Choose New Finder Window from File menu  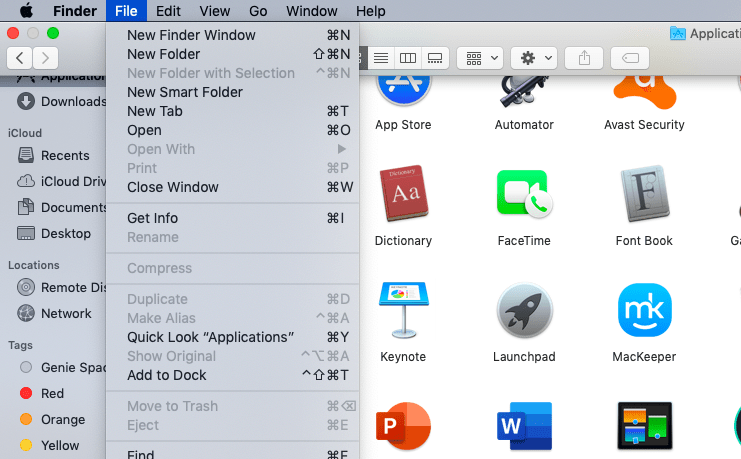(x=233, y=35)
